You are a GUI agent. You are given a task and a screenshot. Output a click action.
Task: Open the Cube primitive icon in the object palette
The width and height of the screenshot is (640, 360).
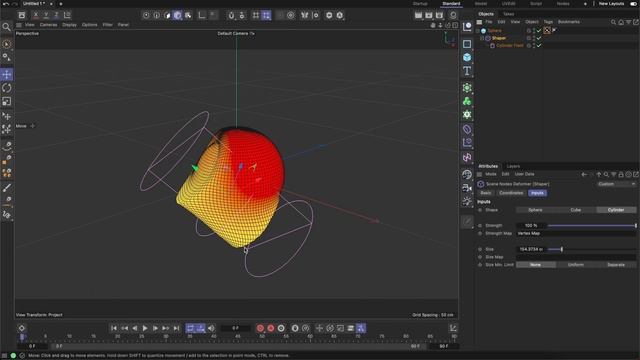pyautogui.click(x=467, y=57)
